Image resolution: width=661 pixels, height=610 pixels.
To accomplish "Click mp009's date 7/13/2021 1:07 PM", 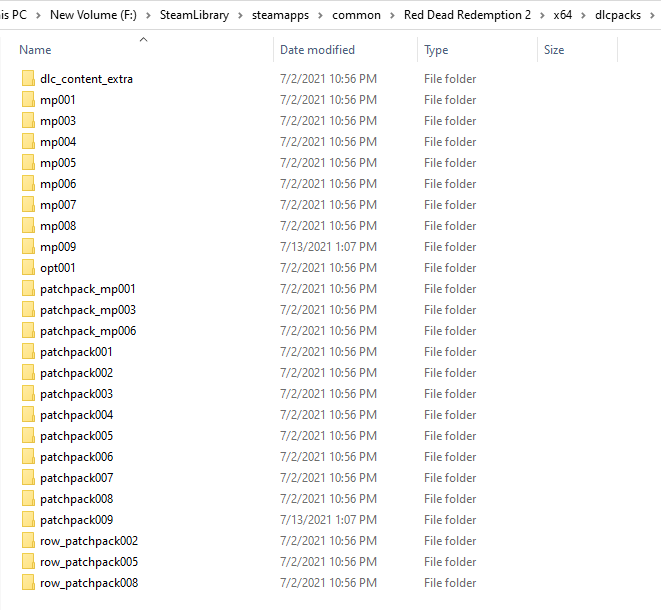I will click(x=328, y=247).
